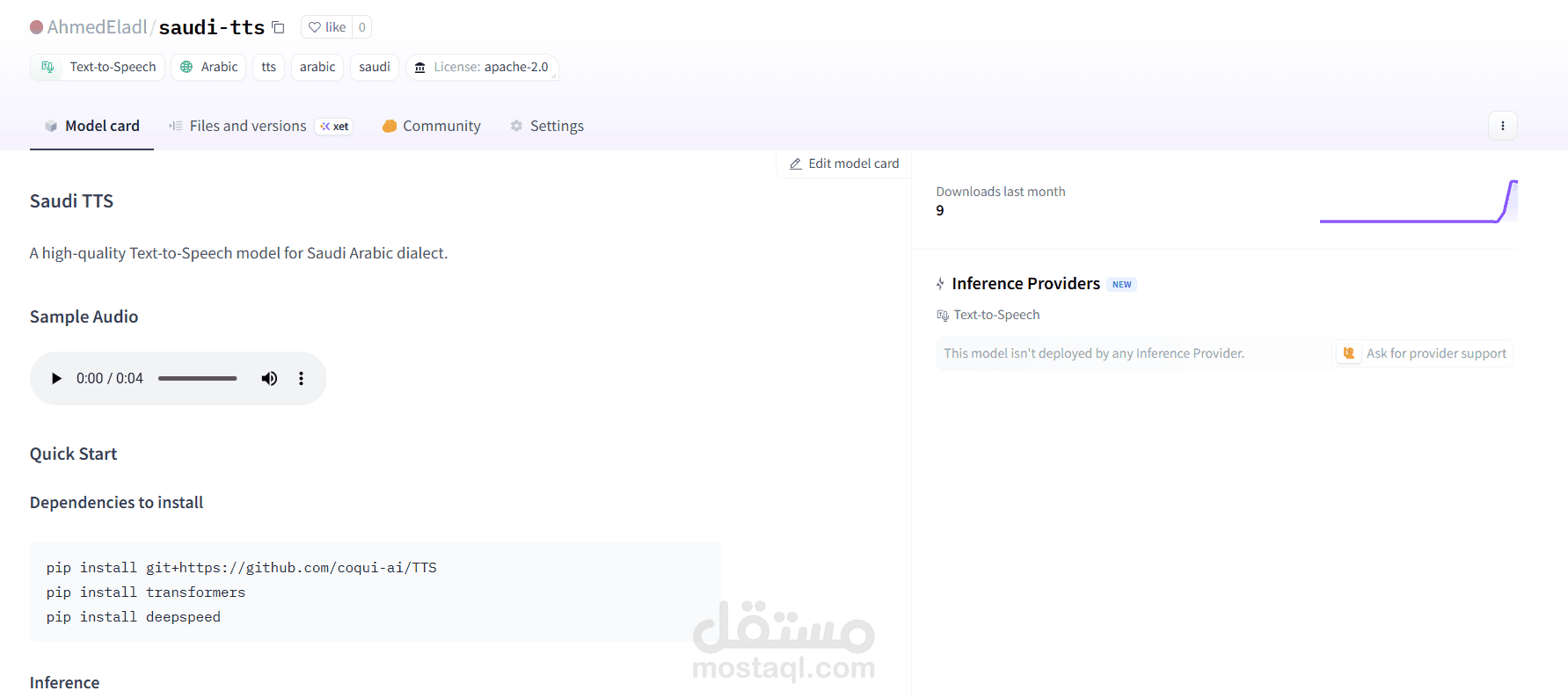The width and height of the screenshot is (1568, 698).
Task: Open the three-dot more options menu
Action: tap(1503, 126)
